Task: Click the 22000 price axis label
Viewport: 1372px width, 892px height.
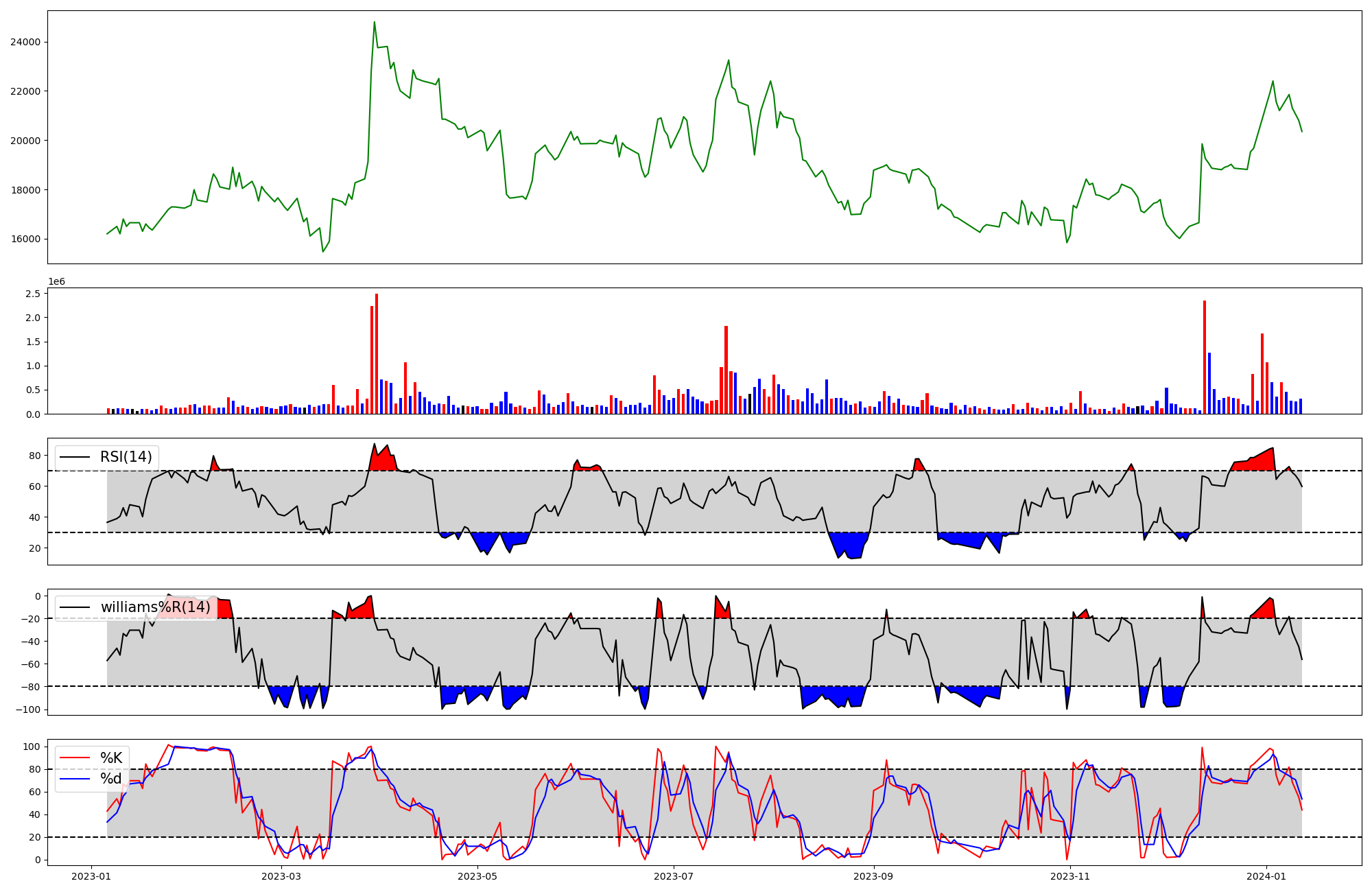Action: click(25, 91)
